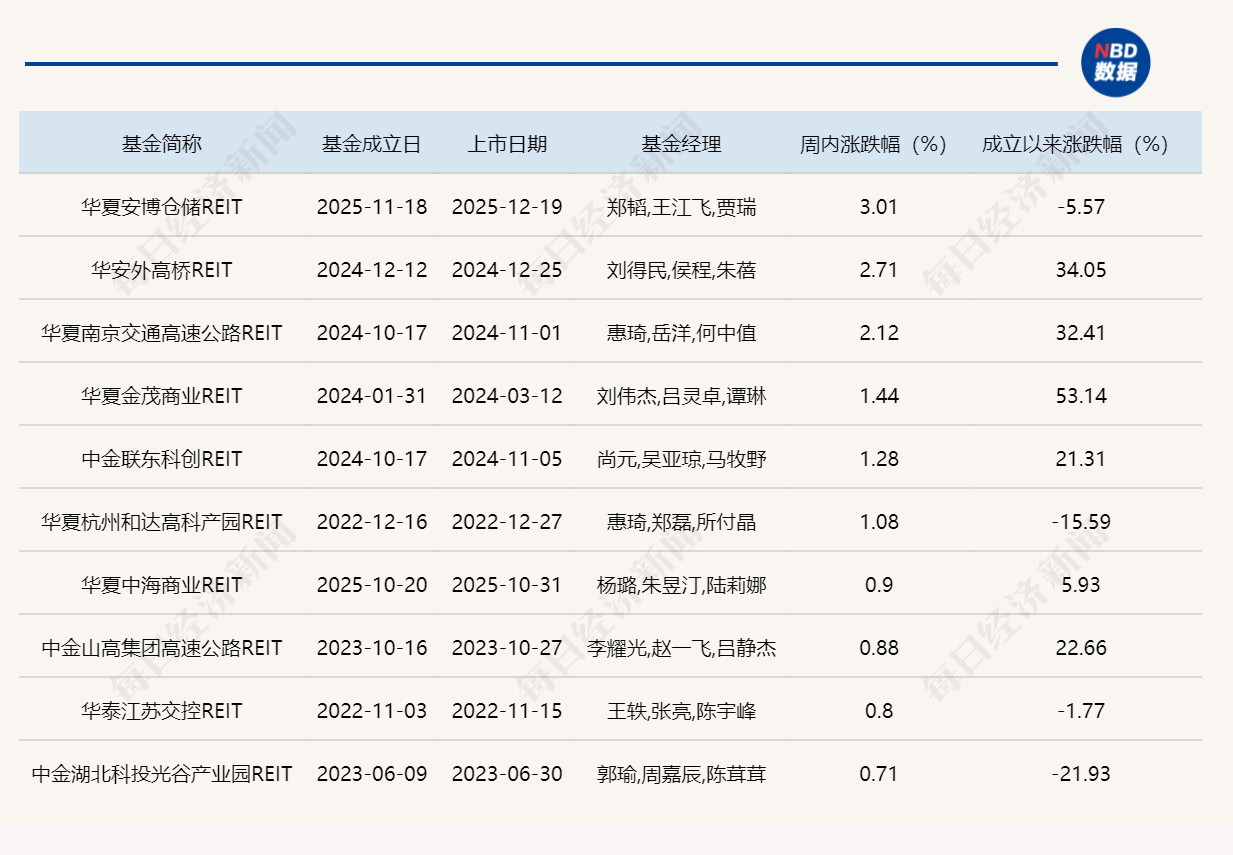Select the 基金成立日 column header
The width and height of the screenshot is (1233, 855).
tap(372, 144)
